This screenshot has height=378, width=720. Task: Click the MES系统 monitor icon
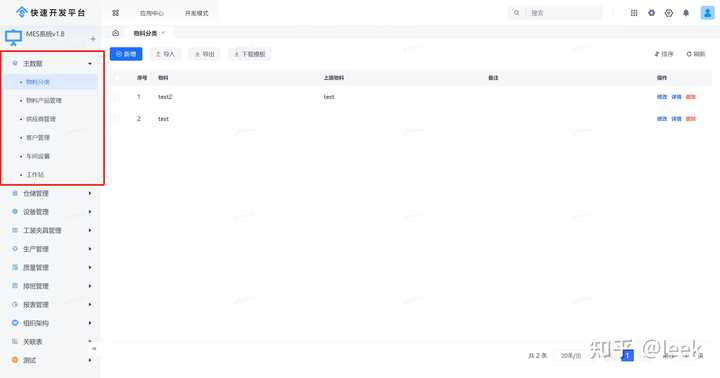tap(13, 38)
